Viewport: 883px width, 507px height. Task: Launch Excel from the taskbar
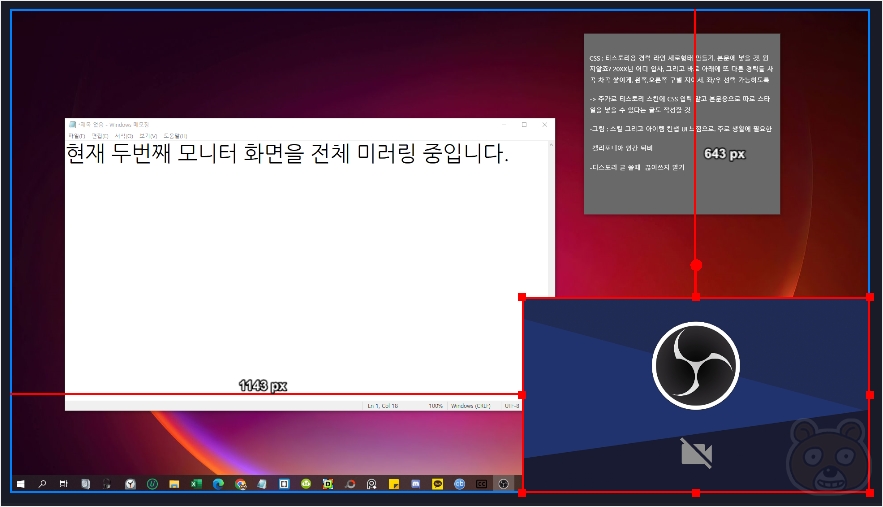click(196, 484)
